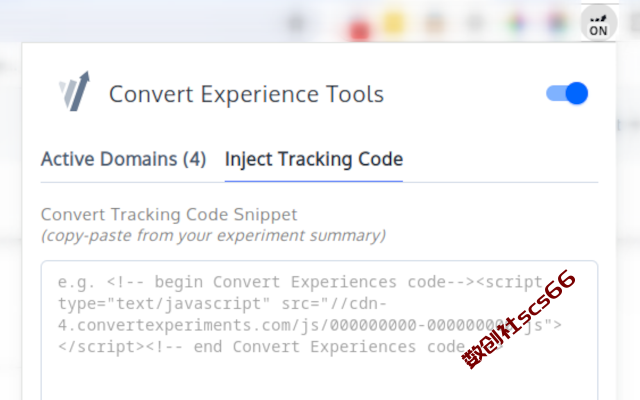Image resolution: width=640 pixels, height=400 pixels.
Task: Open the blurred red toolbar extension icon
Action: tap(359, 28)
